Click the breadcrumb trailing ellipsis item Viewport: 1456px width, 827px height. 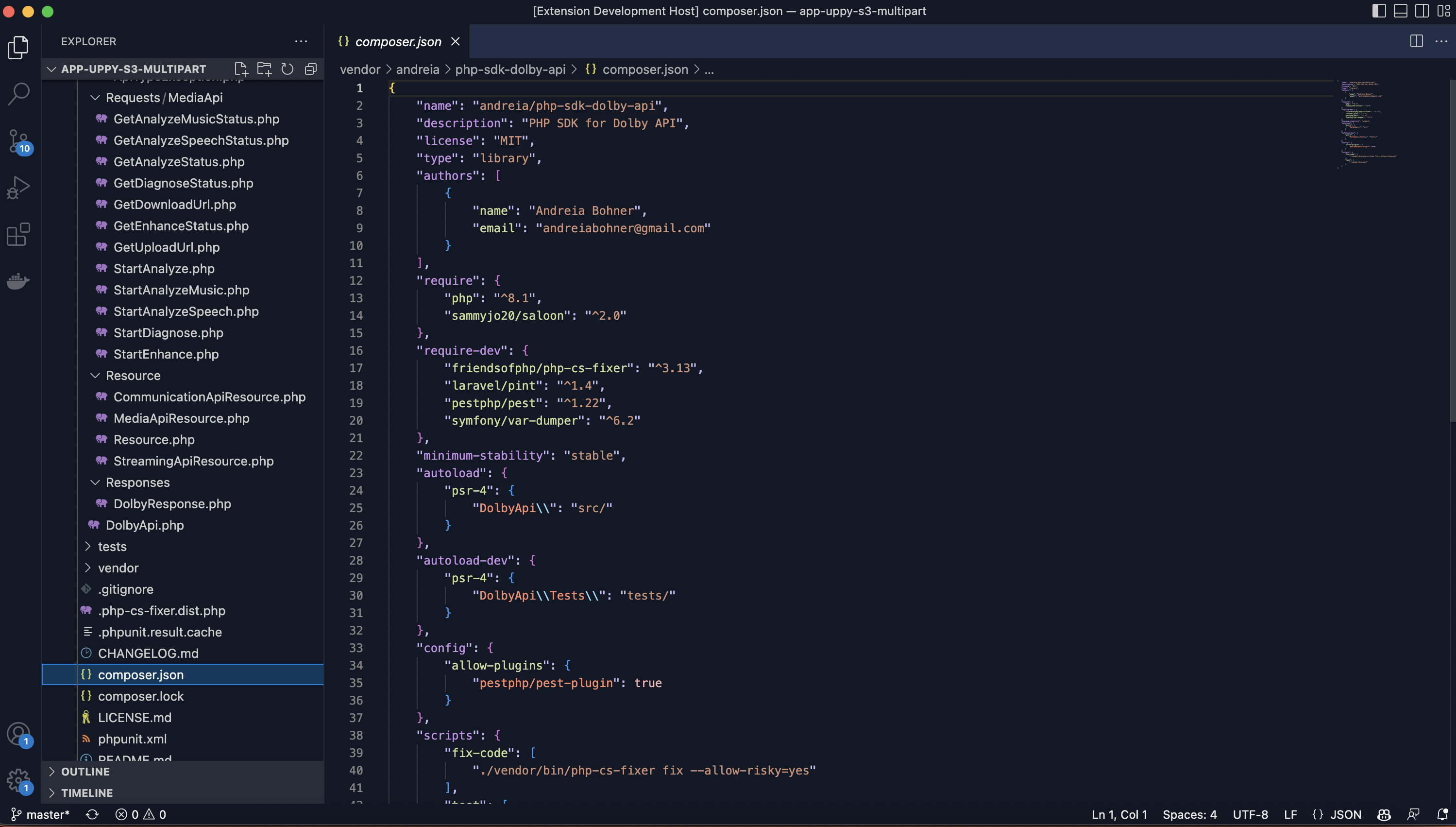point(709,69)
